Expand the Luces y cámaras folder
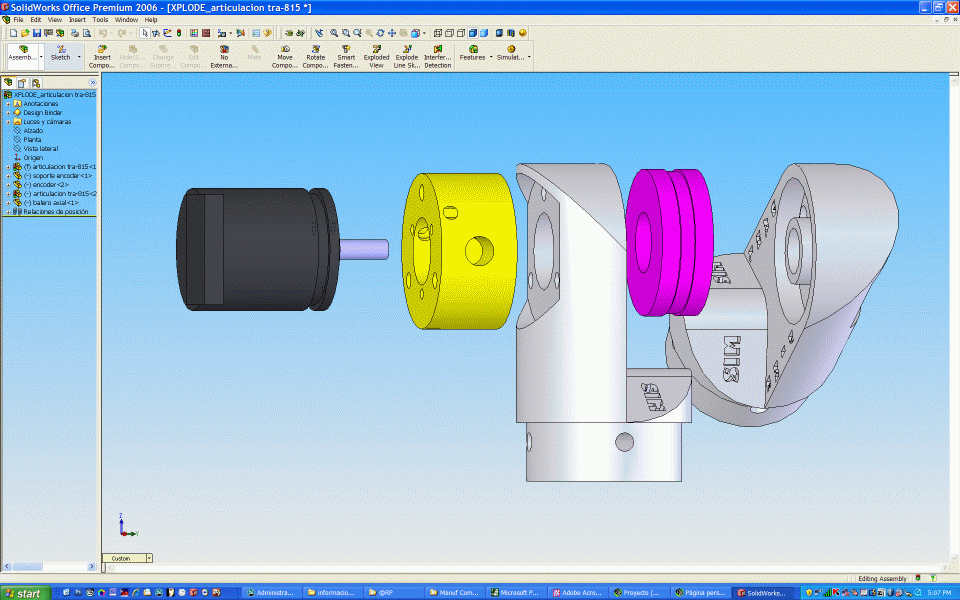 [x=7, y=121]
